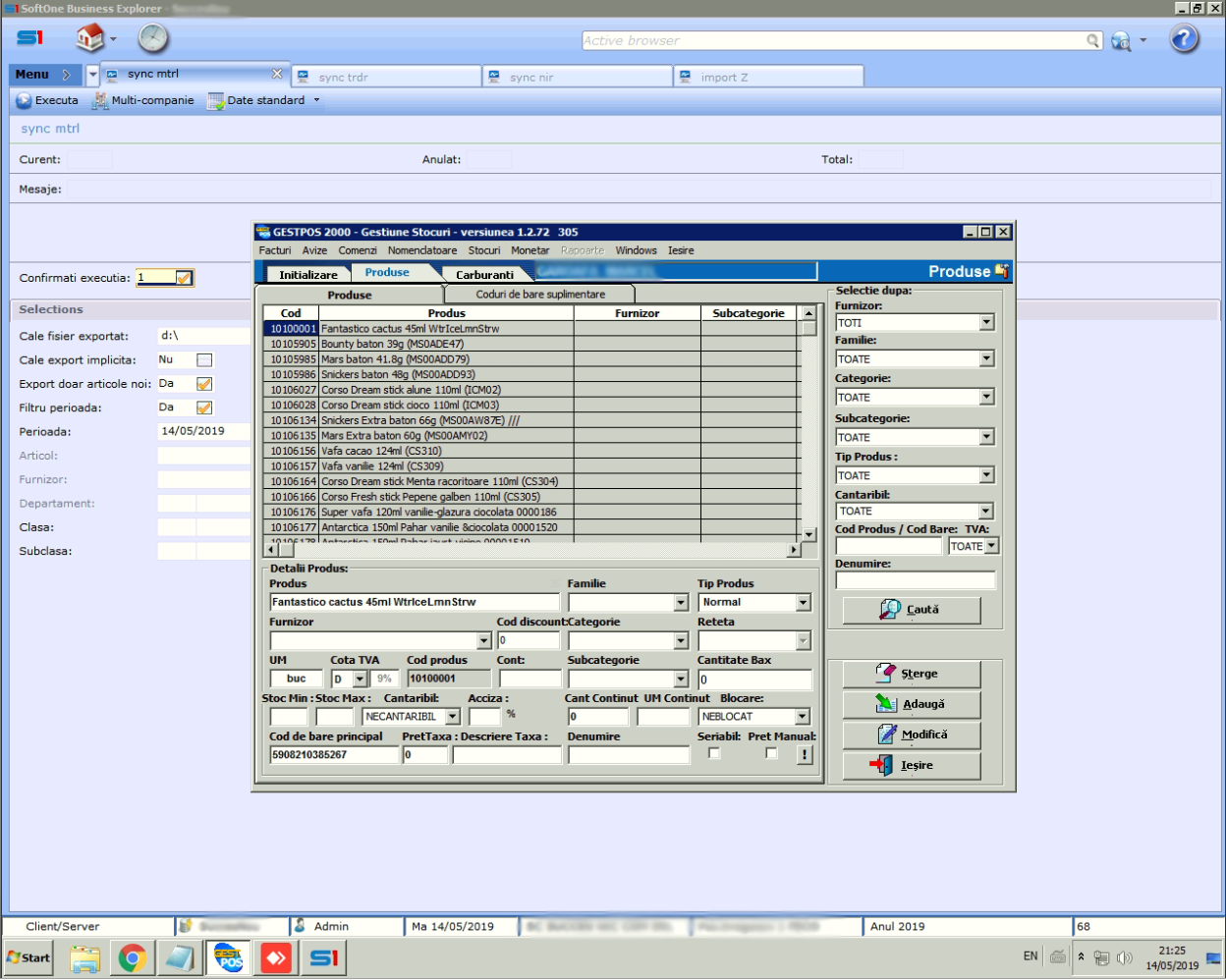Click the Adauga add button

click(x=912, y=704)
